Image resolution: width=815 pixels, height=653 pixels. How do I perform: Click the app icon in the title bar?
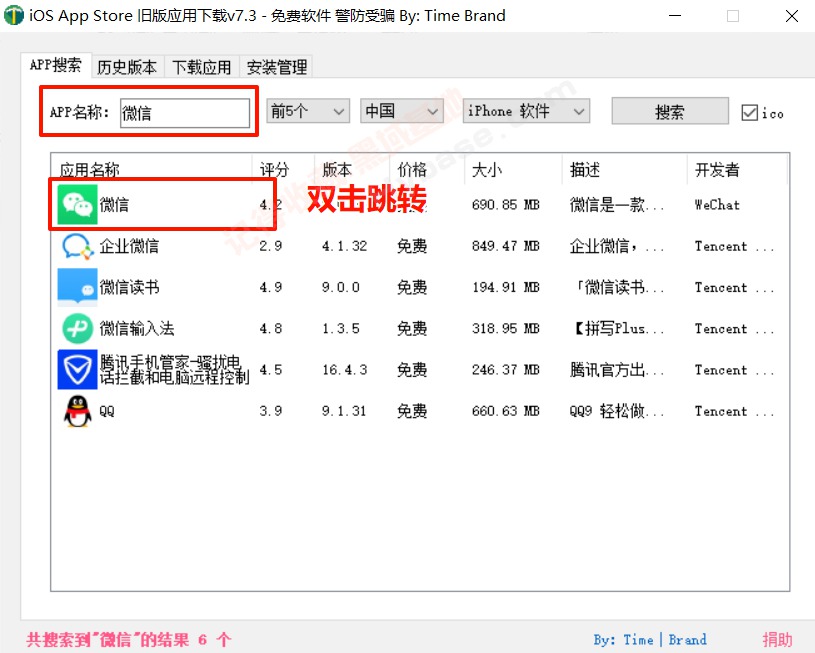click(14, 15)
